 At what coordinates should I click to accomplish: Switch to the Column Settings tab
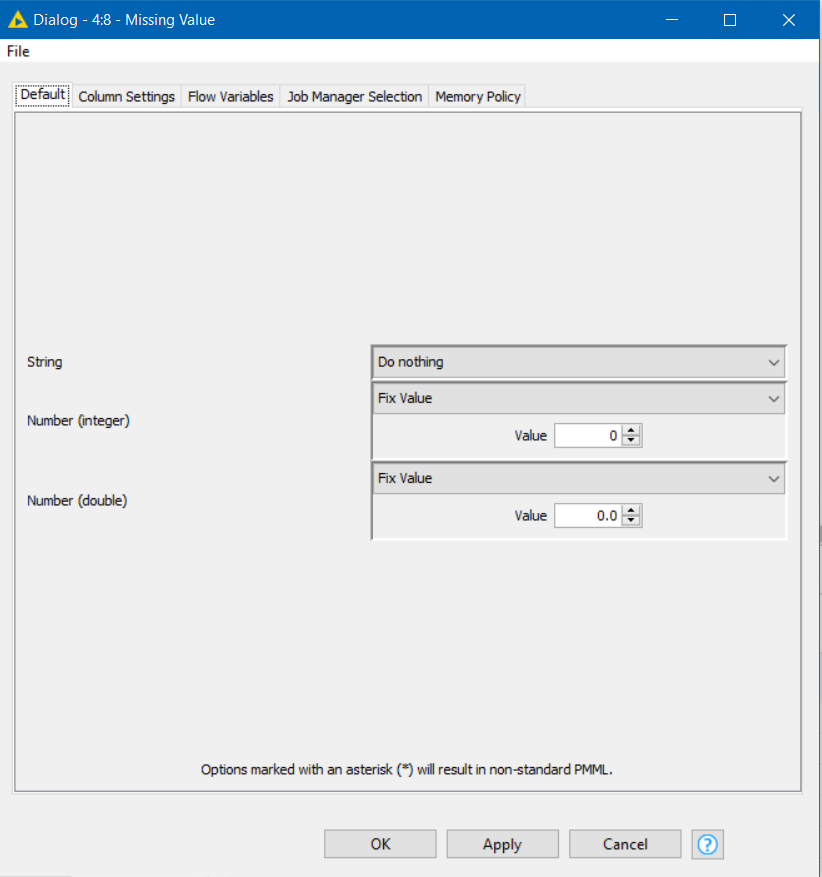coord(126,97)
